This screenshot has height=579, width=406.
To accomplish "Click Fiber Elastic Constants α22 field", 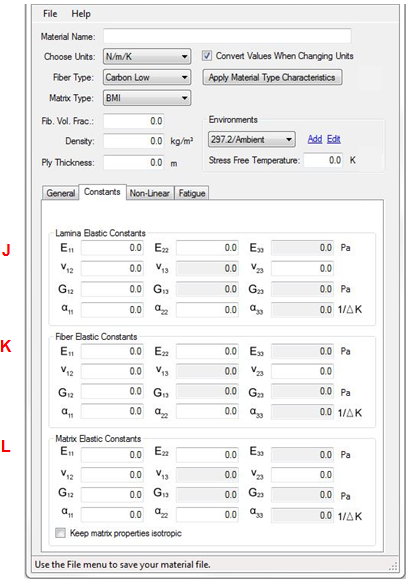I will pyautogui.click(x=207, y=411).
